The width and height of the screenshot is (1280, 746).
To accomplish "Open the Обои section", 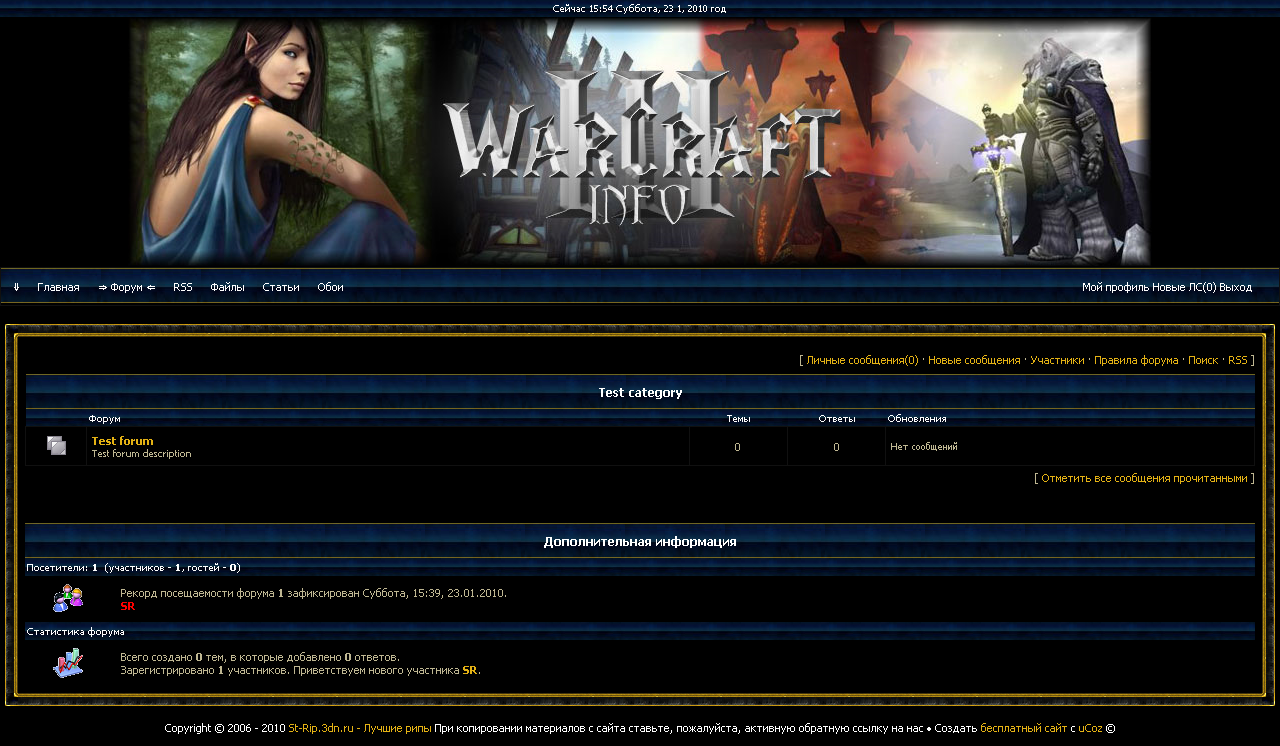I will (x=330, y=287).
